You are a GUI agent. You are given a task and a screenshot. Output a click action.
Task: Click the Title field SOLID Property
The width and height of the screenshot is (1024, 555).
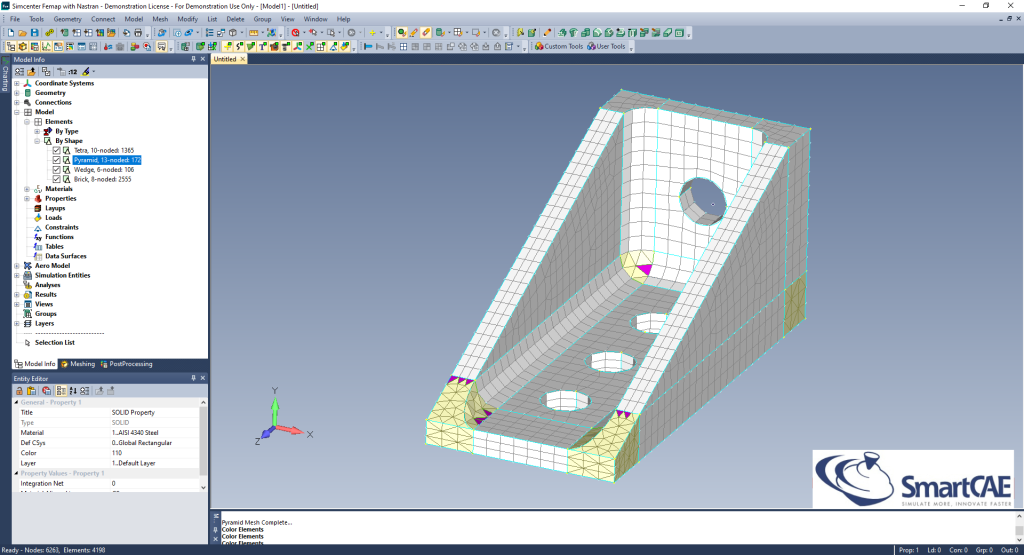tap(154, 412)
